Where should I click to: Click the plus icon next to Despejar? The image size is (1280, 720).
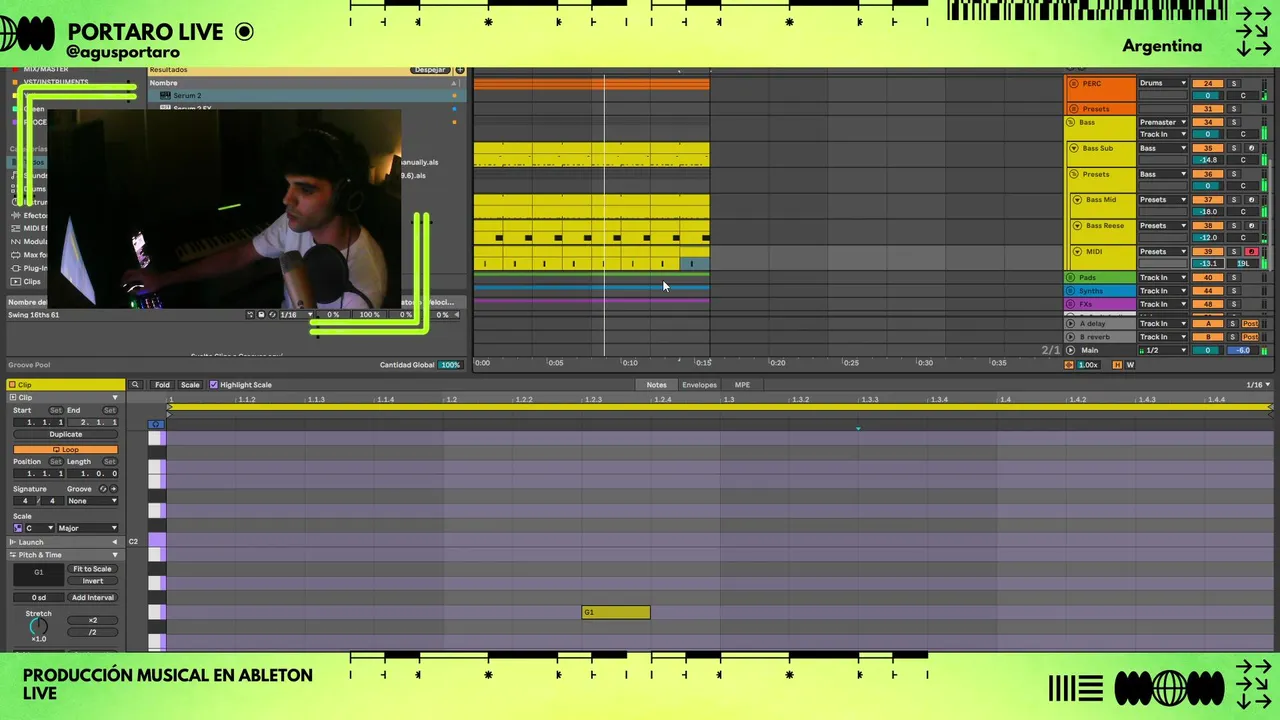[x=460, y=70]
